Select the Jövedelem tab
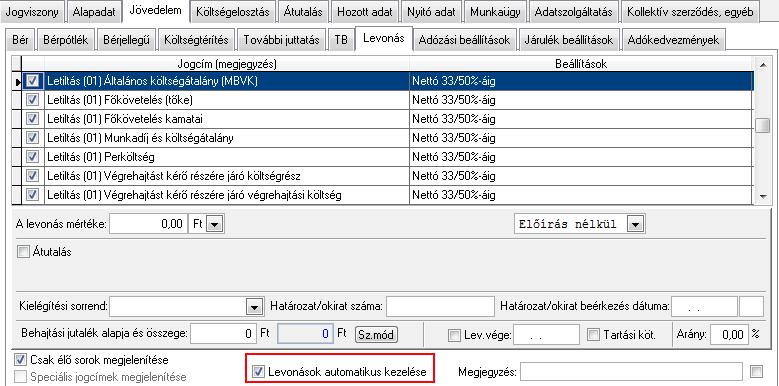This screenshot has width=779, height=386. click(x=155, y=10)
